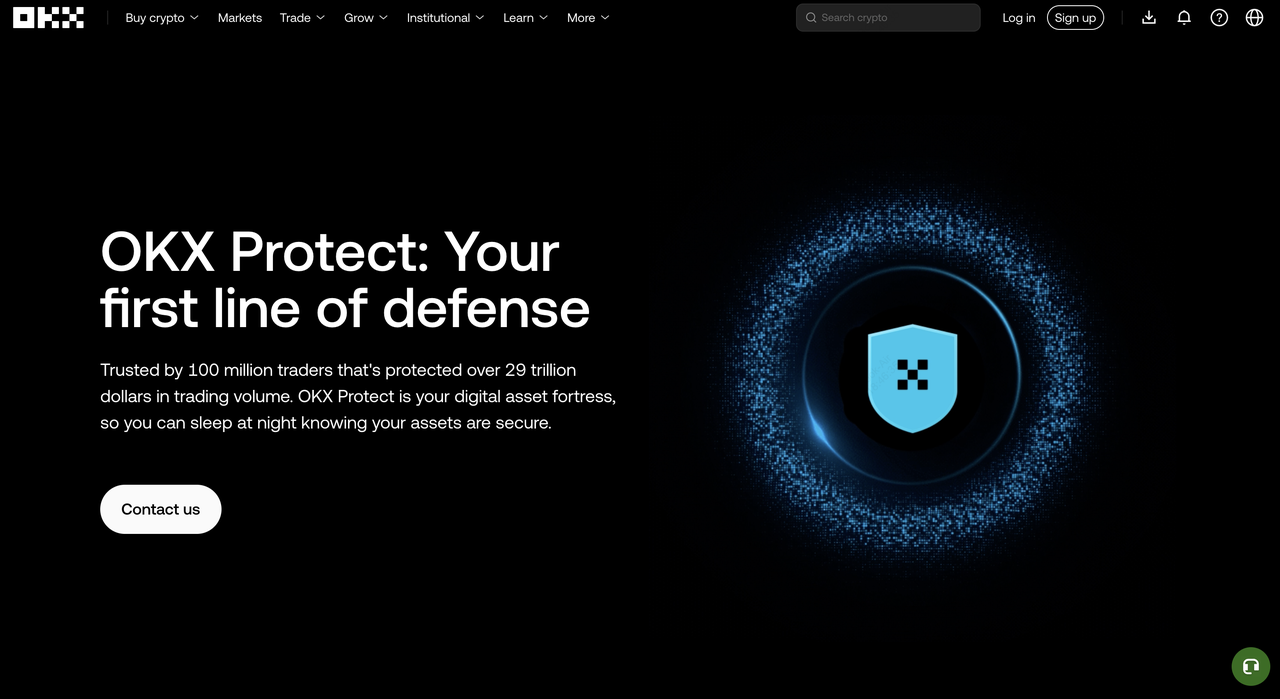Open the globe language selector icon

tap(1254, 18)
